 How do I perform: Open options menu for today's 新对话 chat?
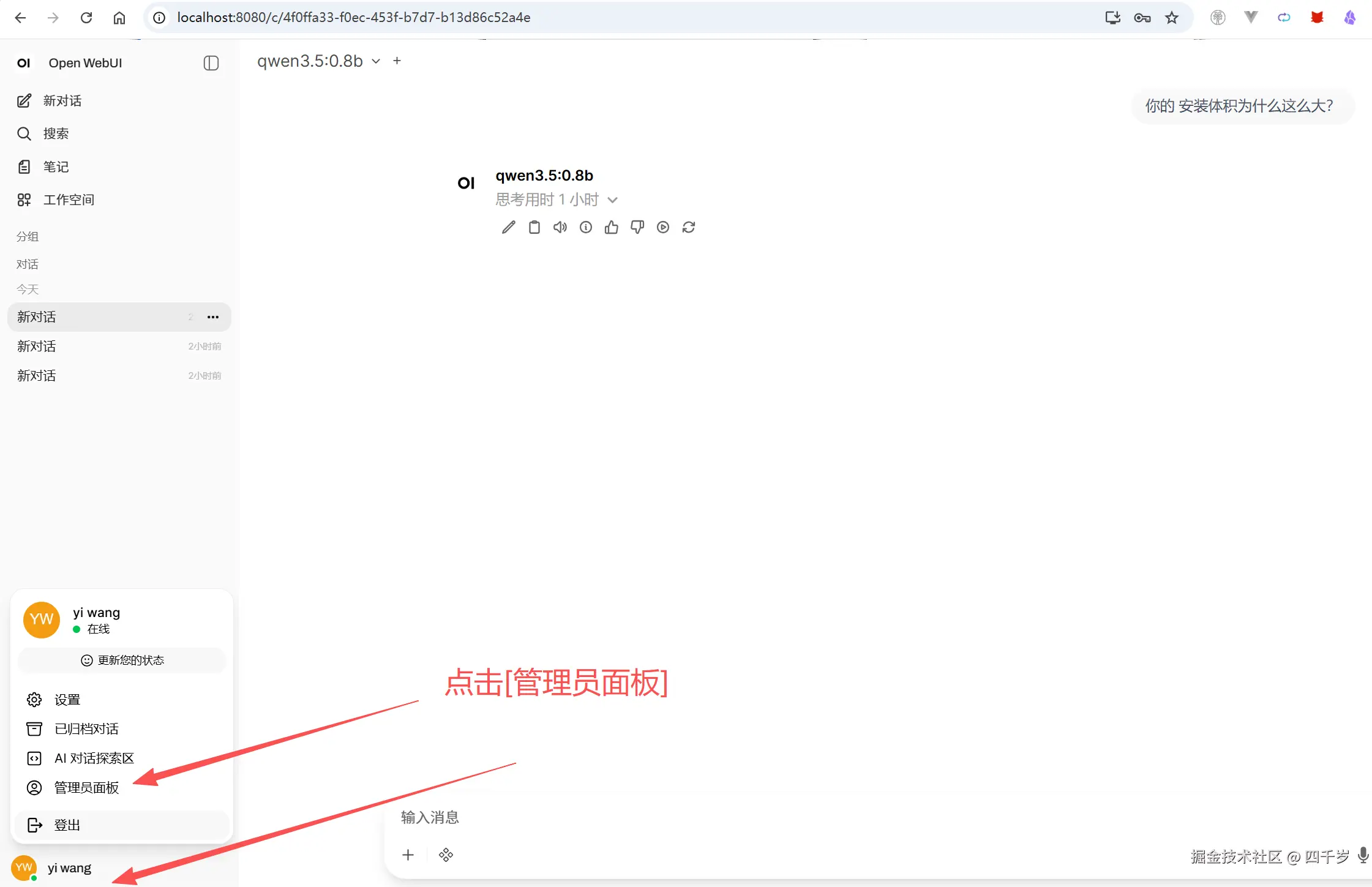(212, 316)
